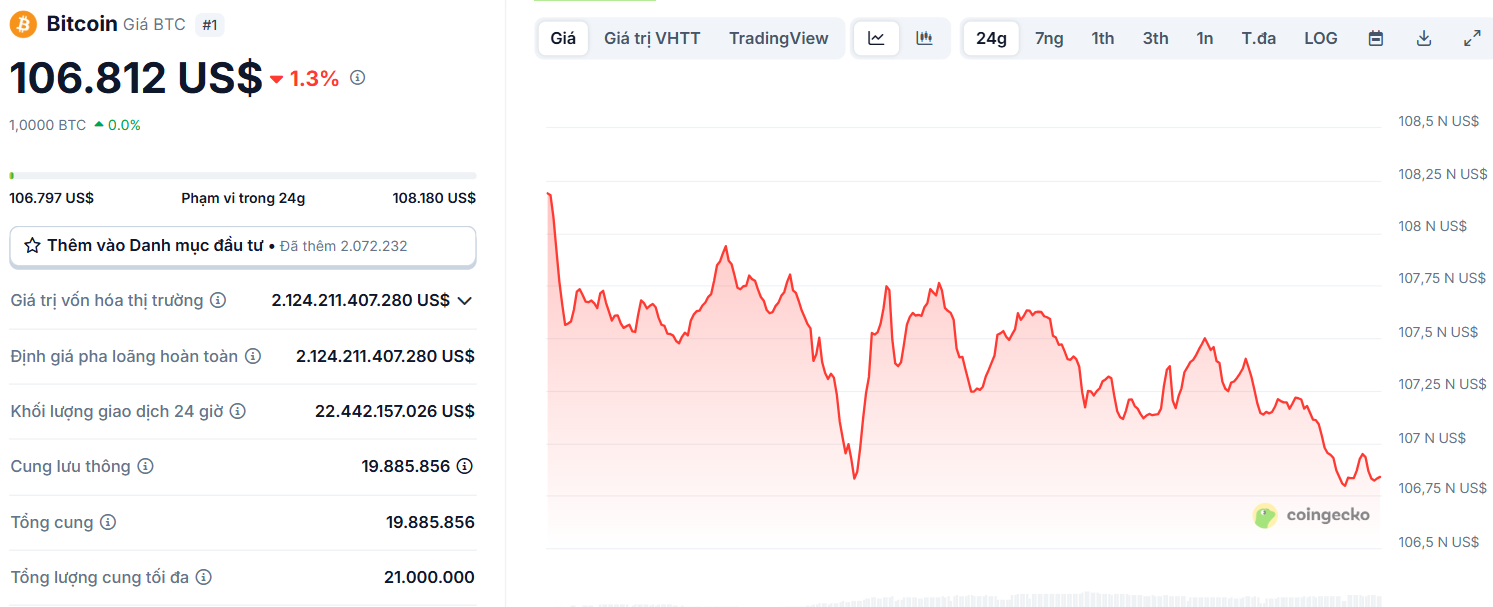Select the Giá chart tab

[563, 38]
